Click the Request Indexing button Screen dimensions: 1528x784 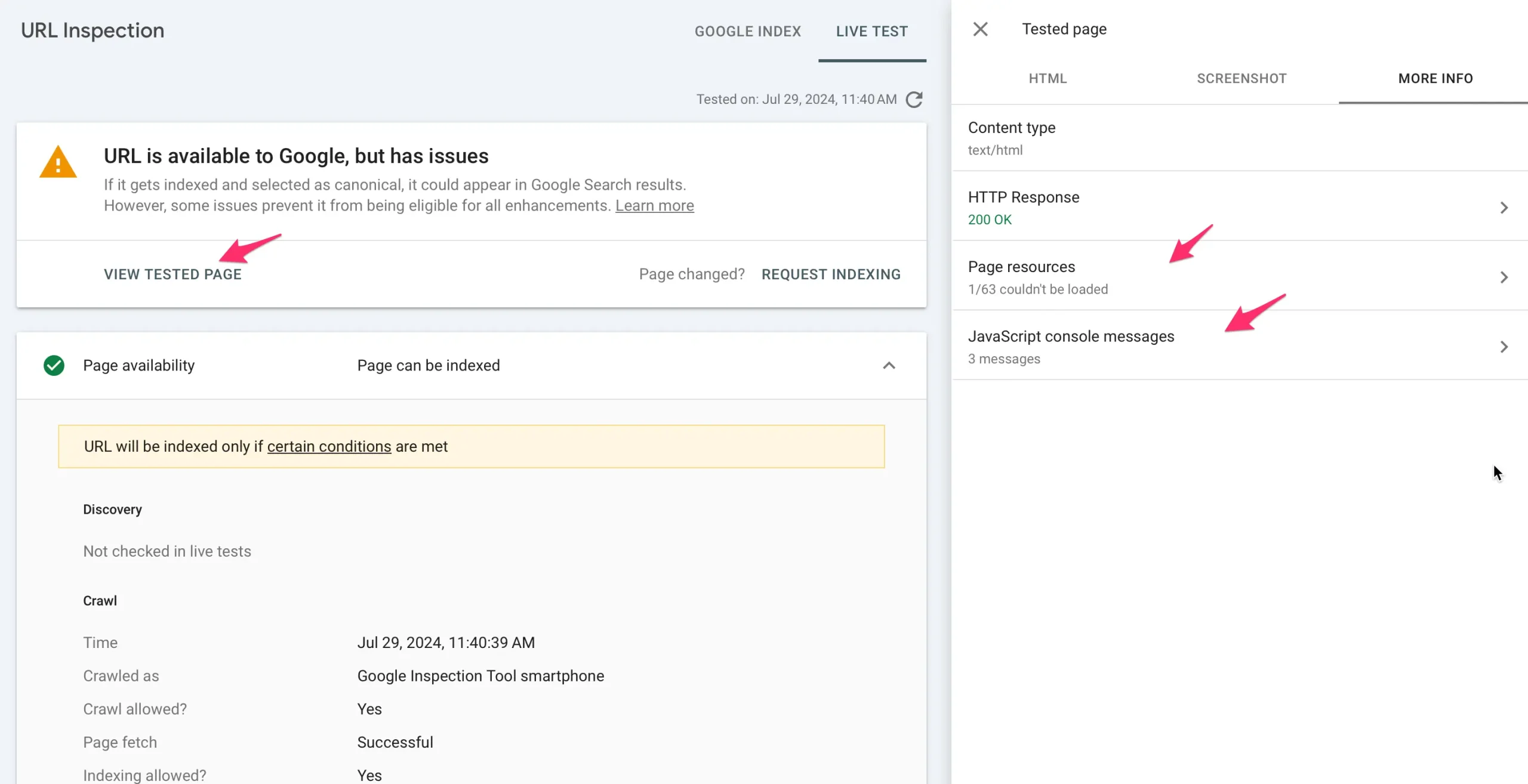(830, 274)
